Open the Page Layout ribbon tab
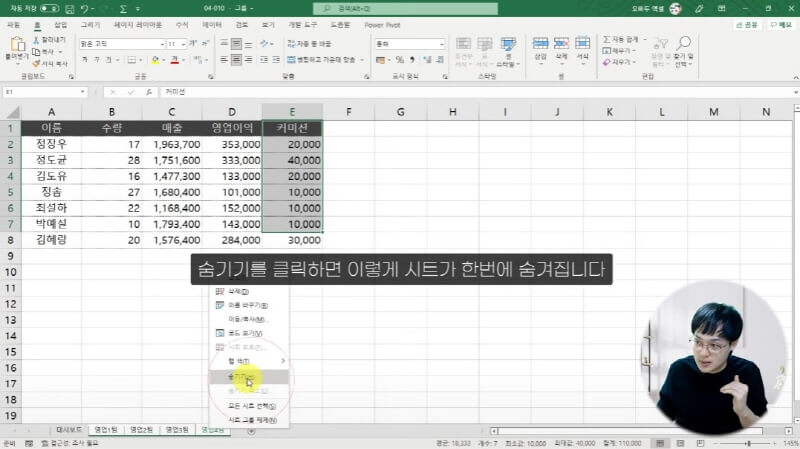This screenshot has height=449, width=800. 137,24
